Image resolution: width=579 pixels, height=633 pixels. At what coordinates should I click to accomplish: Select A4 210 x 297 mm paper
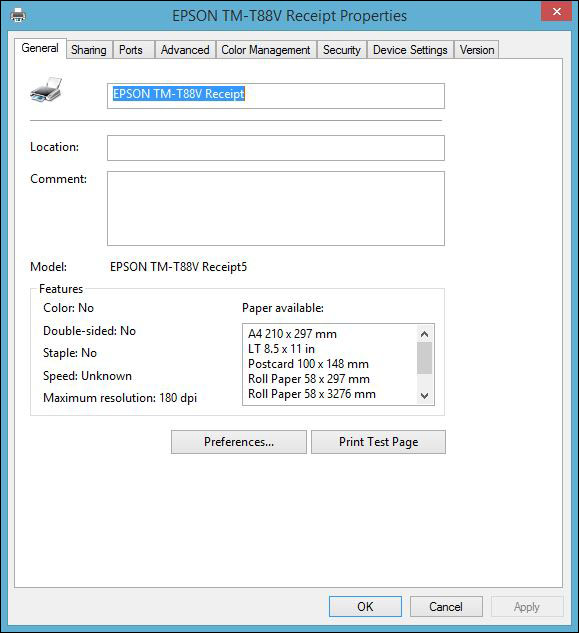(x=292, y=334)
